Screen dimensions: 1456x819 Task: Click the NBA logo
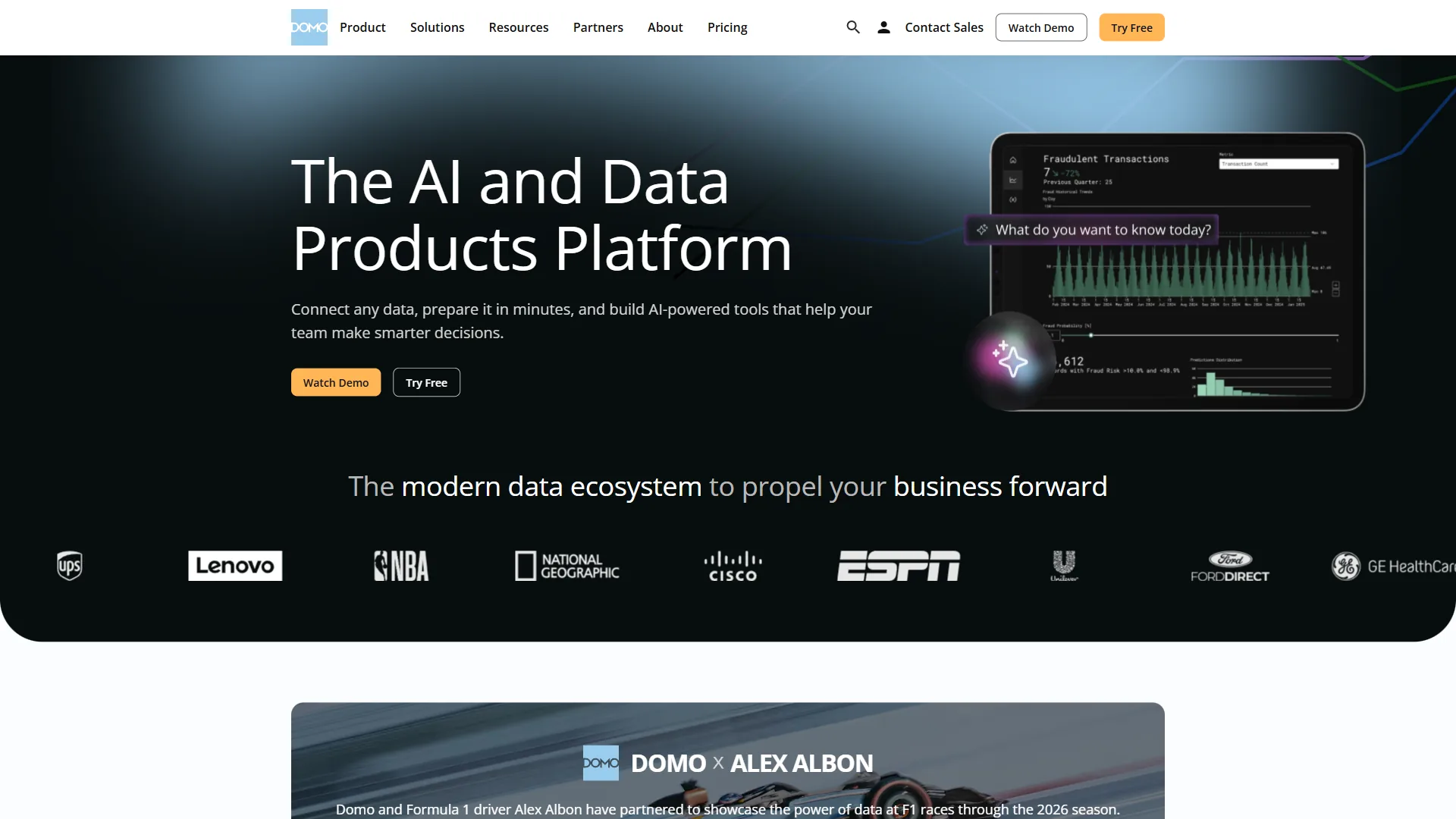tap(401, 566)
